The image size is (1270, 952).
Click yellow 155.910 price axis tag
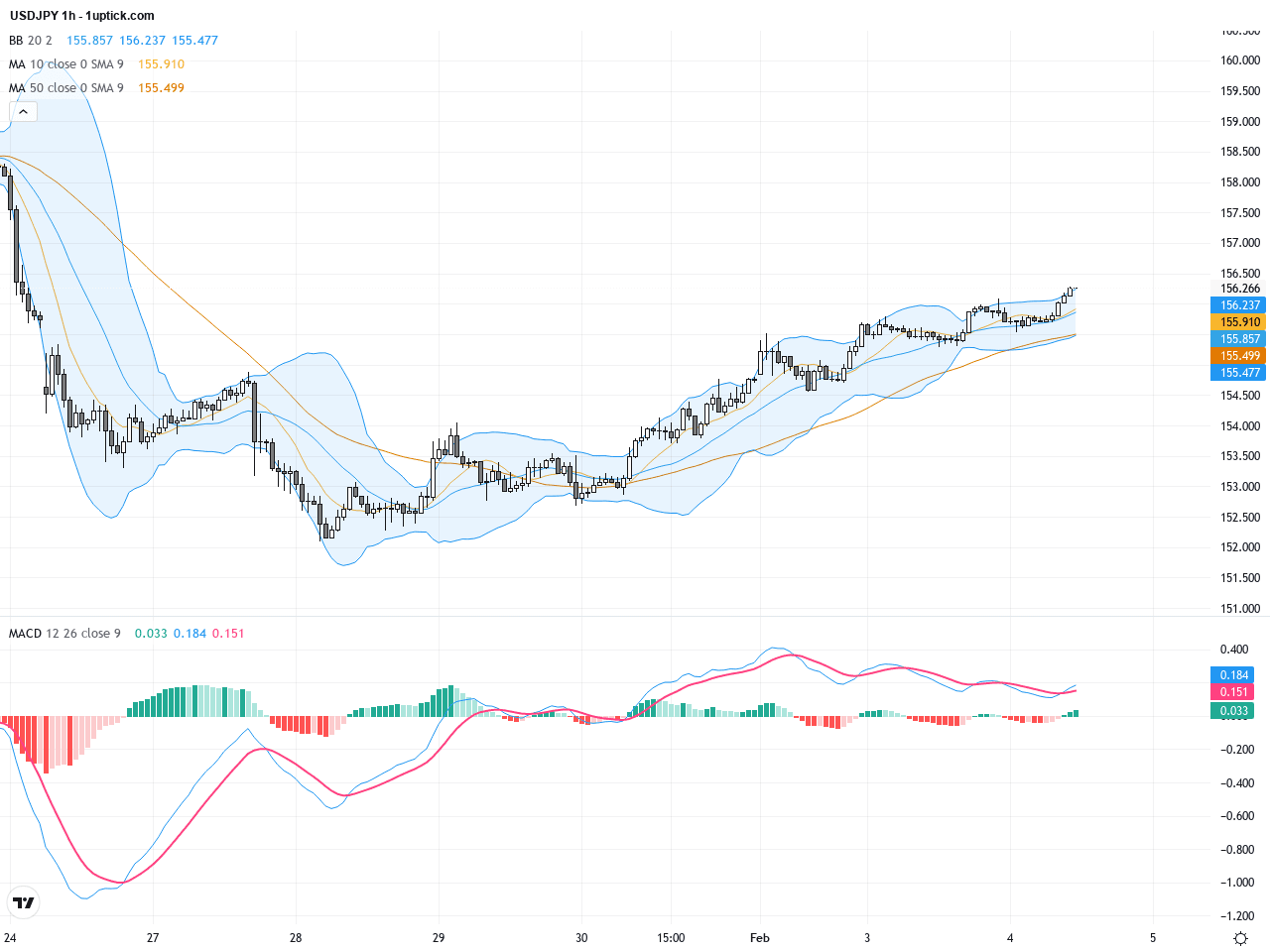click(x=1239, y=322)
